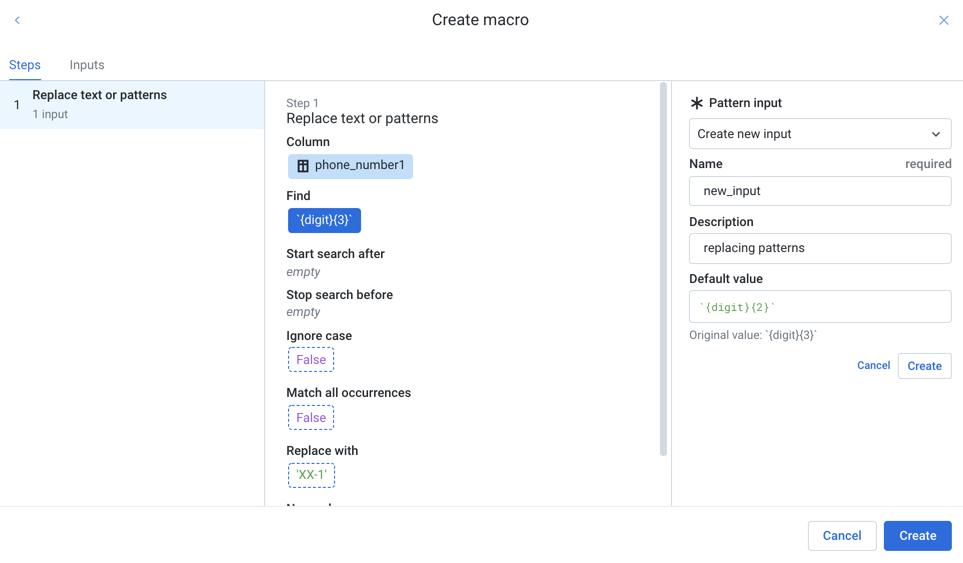The width and height of the screenshot is (963, 563).
Task: Open the Inputs tab
Action: (87, 65)
